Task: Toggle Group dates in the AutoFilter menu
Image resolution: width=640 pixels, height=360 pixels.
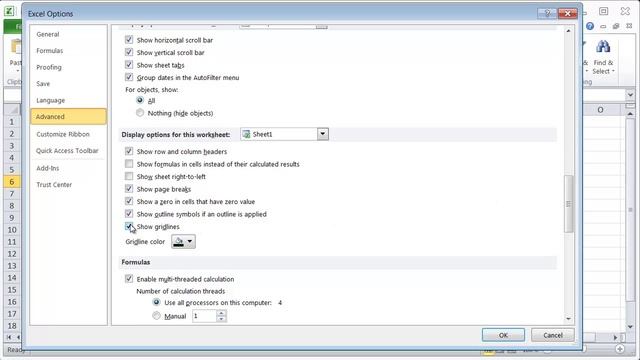Action: (x=129, y=77)
